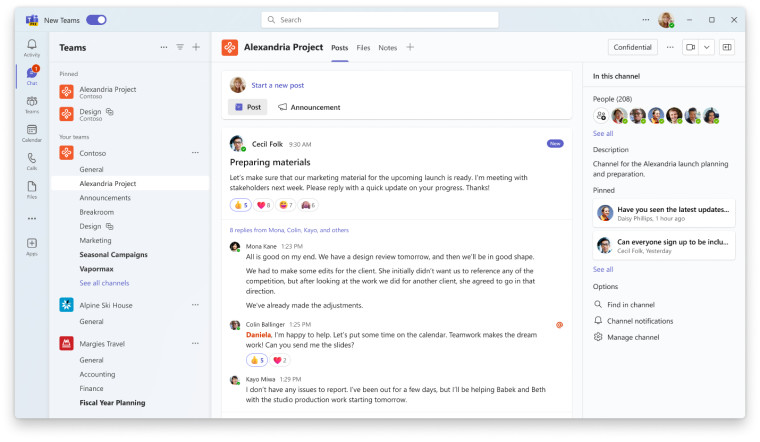
Task: Open more options for Contoso team
Action: 195,153
